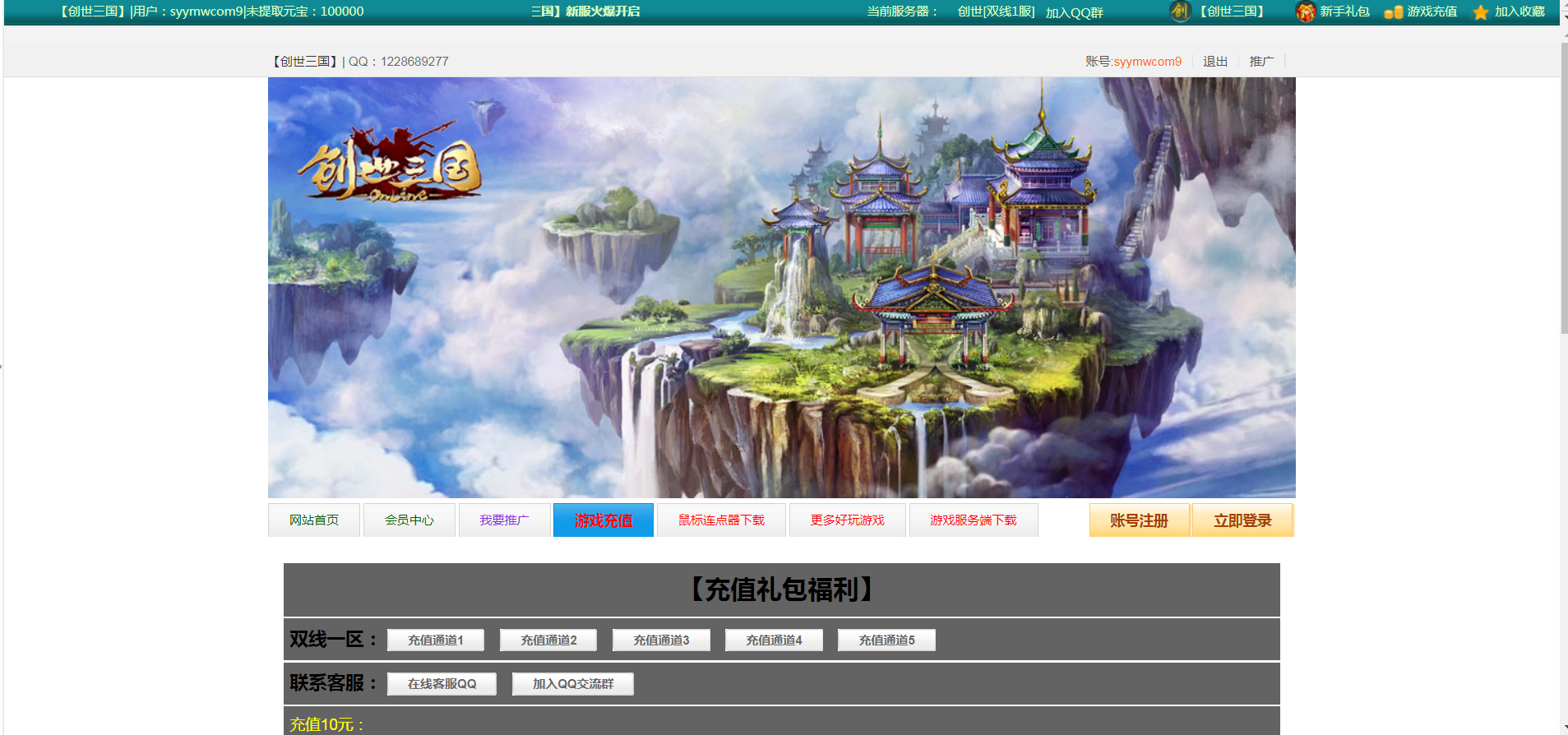Open the 更多好玩游戏 tab
This screenshot has height=735, width=1568.
[x=848, y=520]
